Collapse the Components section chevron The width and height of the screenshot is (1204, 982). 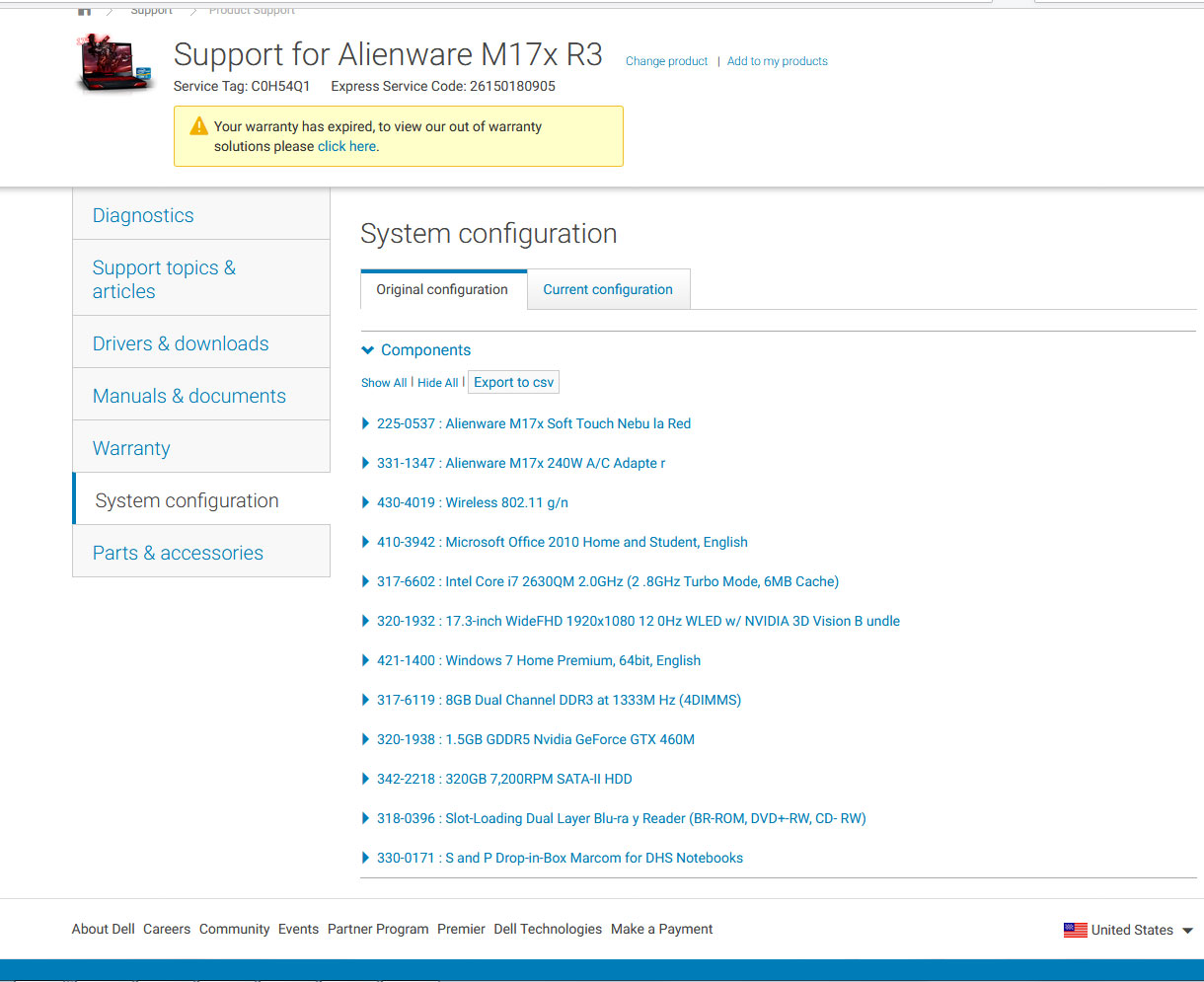click(x=368, y=350)
